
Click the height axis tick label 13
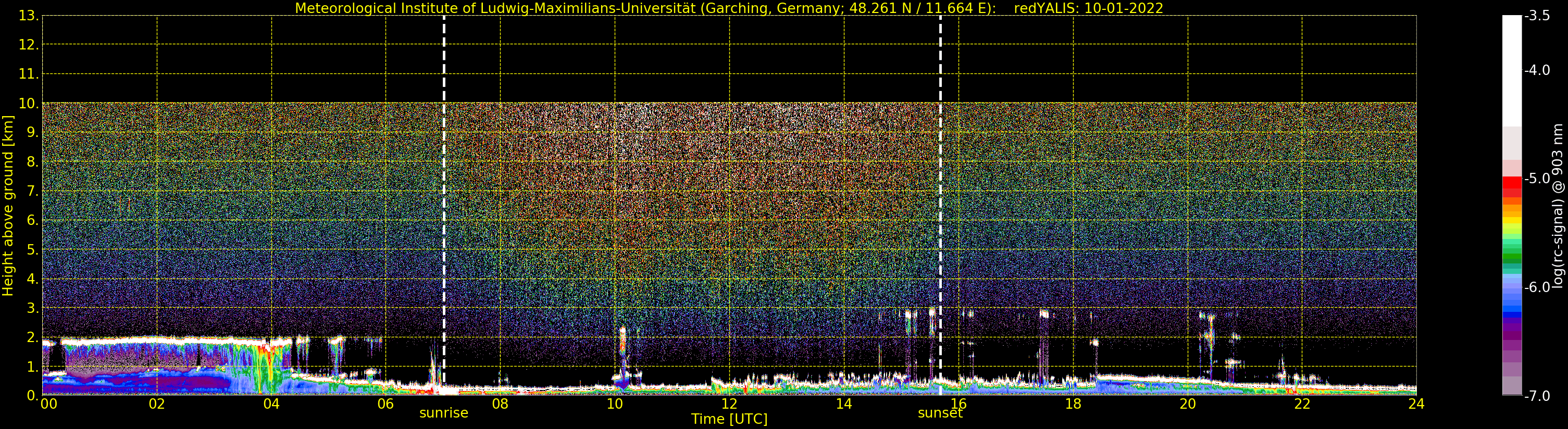click(x=28, y=16)
